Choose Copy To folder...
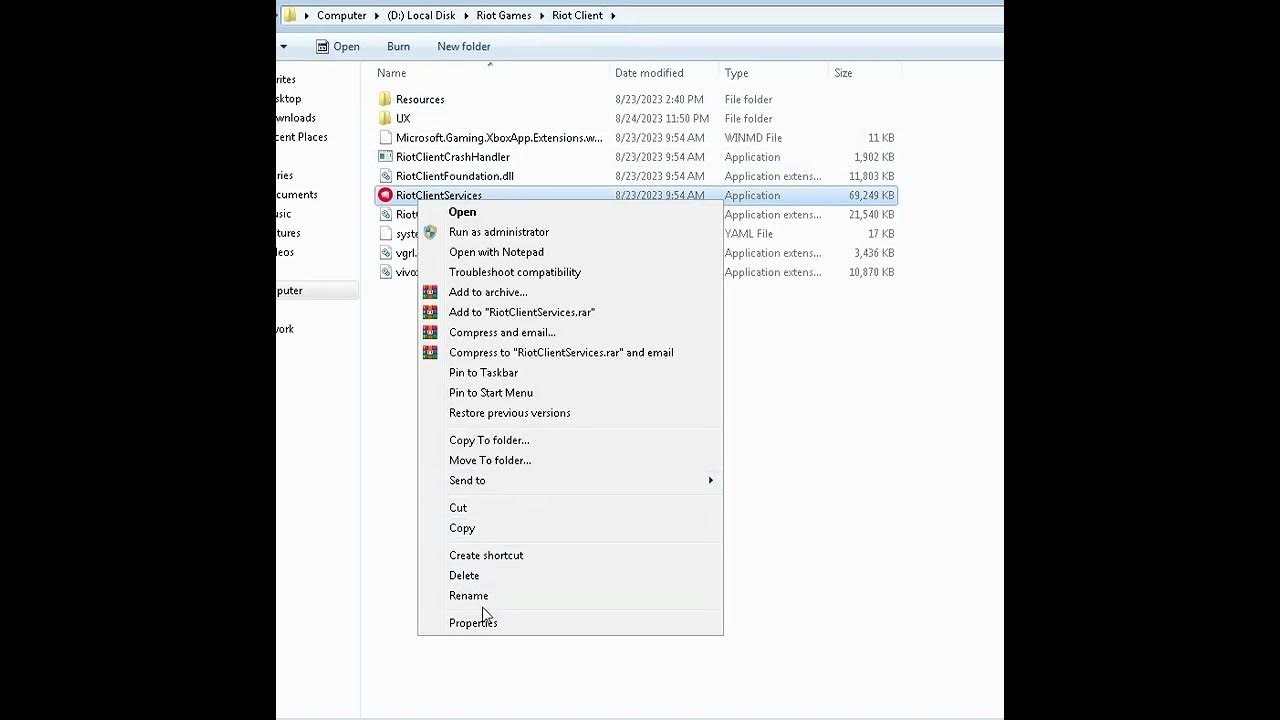 [x=489, y=440]
